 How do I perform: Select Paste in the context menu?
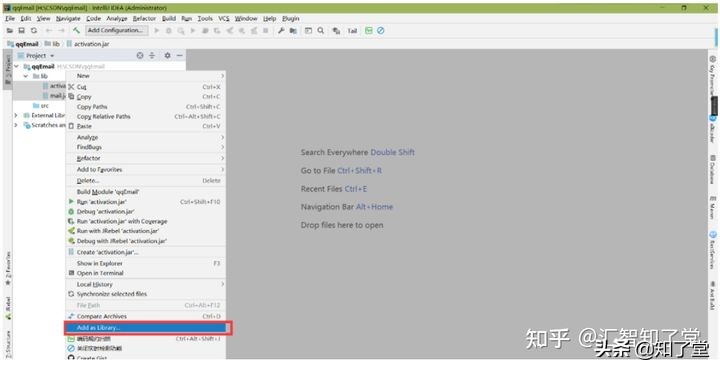pyautogui.click(x=146, y=126)
